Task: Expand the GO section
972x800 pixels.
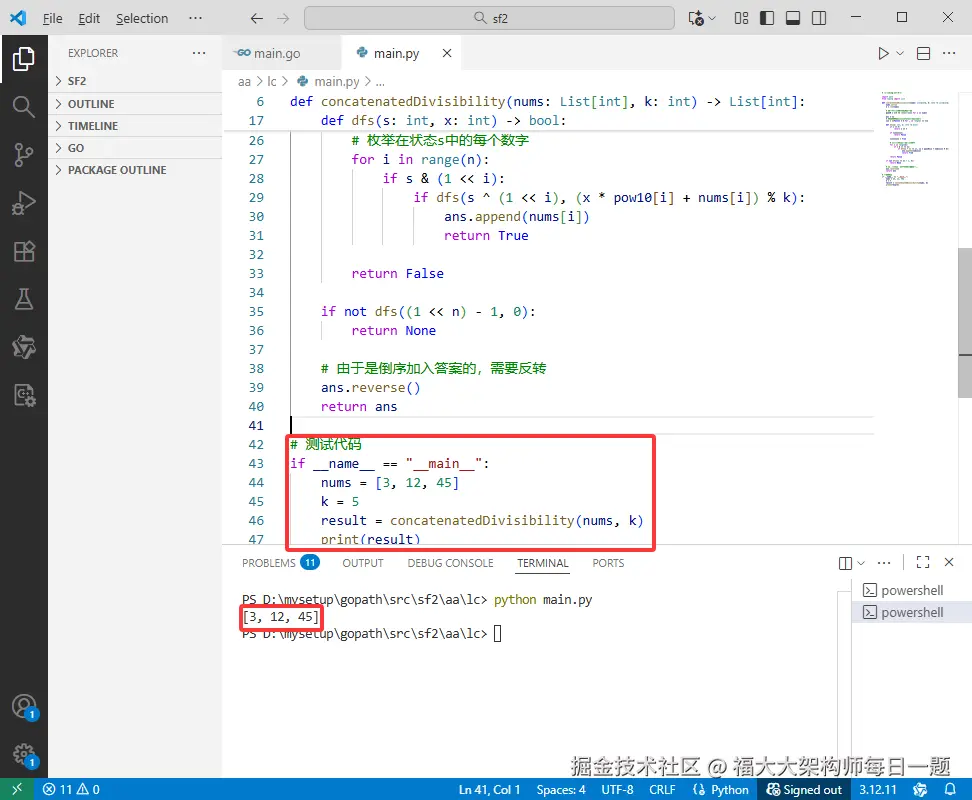Action: click(135, 148)
